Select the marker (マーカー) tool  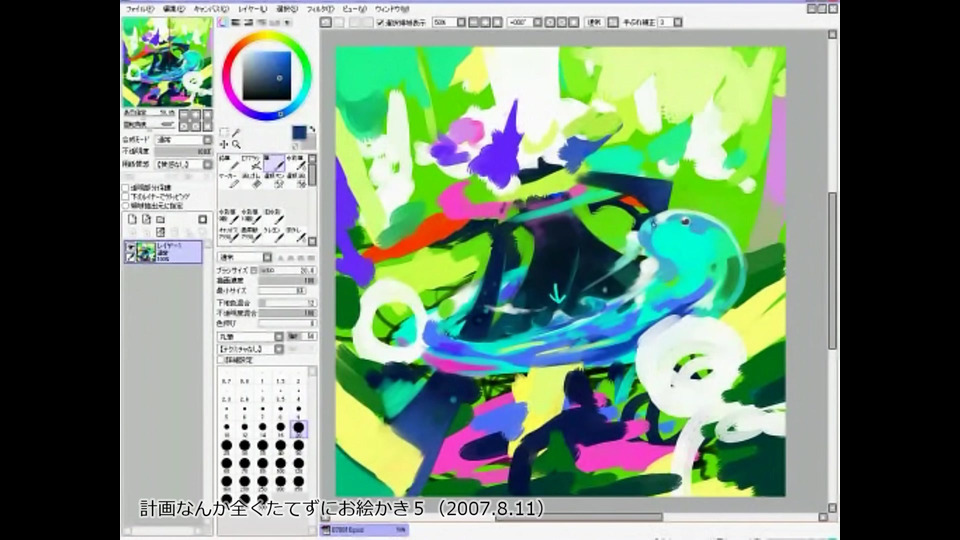[x=228, y=181]
